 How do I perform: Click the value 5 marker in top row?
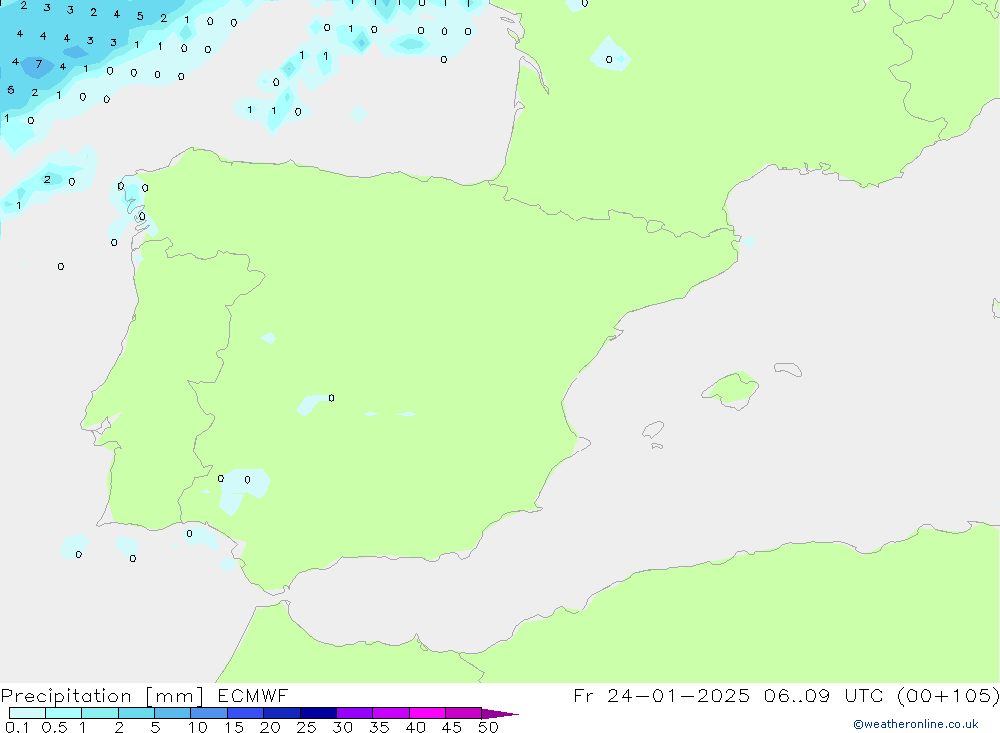140,16
